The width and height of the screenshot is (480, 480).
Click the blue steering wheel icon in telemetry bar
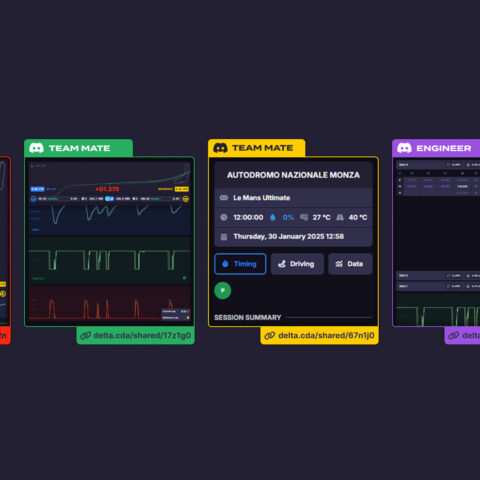[33, 199]
